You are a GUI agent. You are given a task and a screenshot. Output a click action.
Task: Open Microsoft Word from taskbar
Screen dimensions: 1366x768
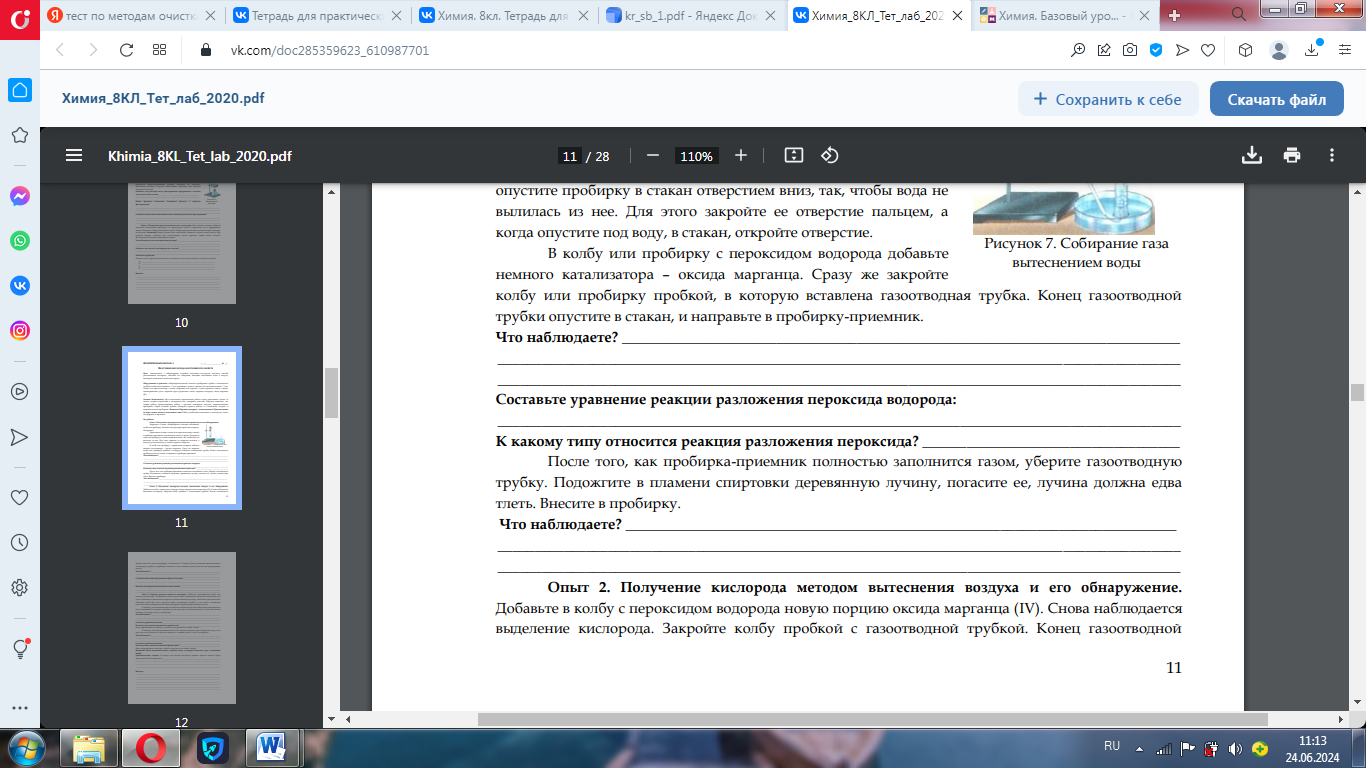pos(271,748)
